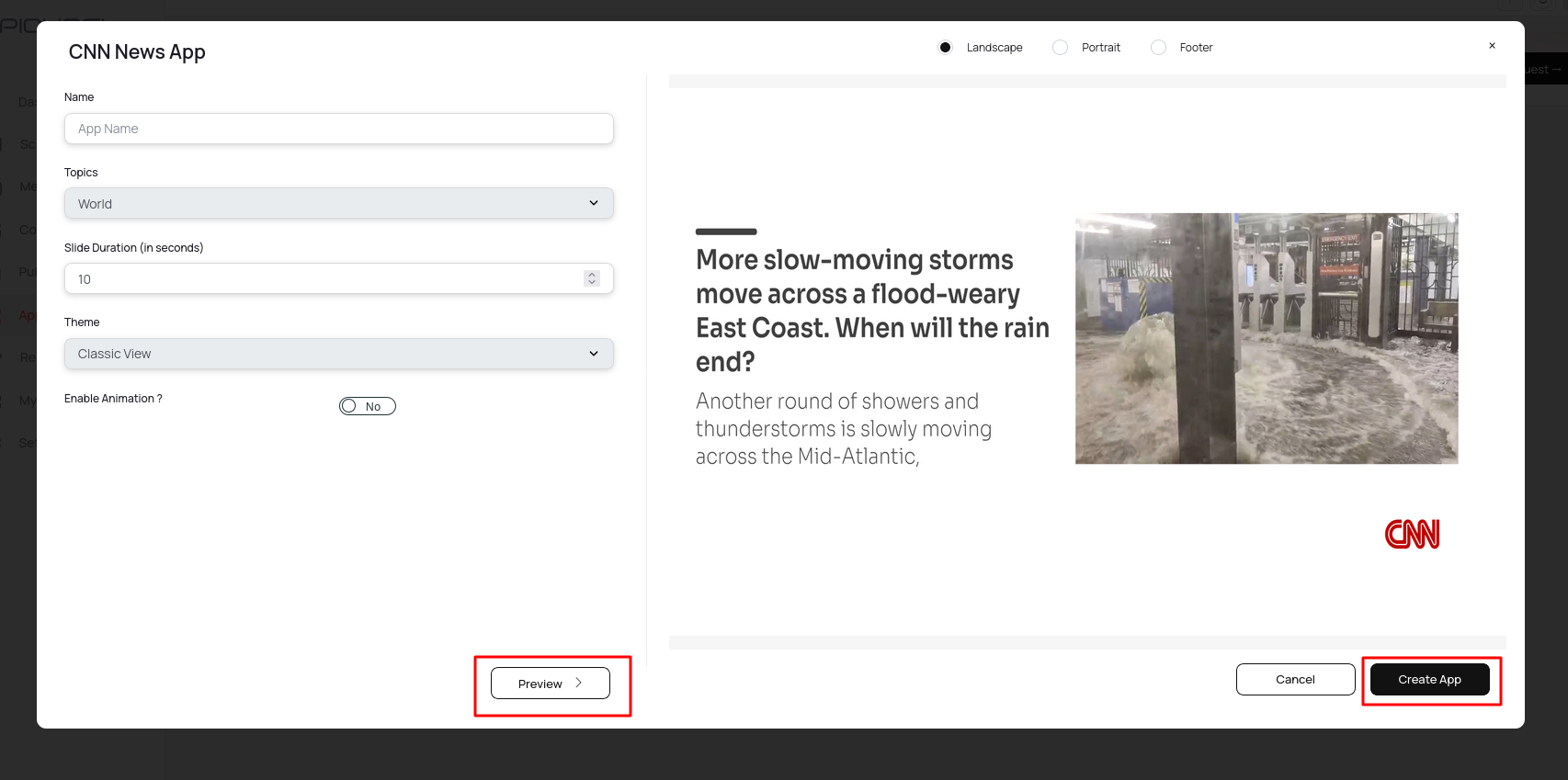Click the CNN logo in the preview
This screenshot has width=1568, height=780.
point(1412,534)
